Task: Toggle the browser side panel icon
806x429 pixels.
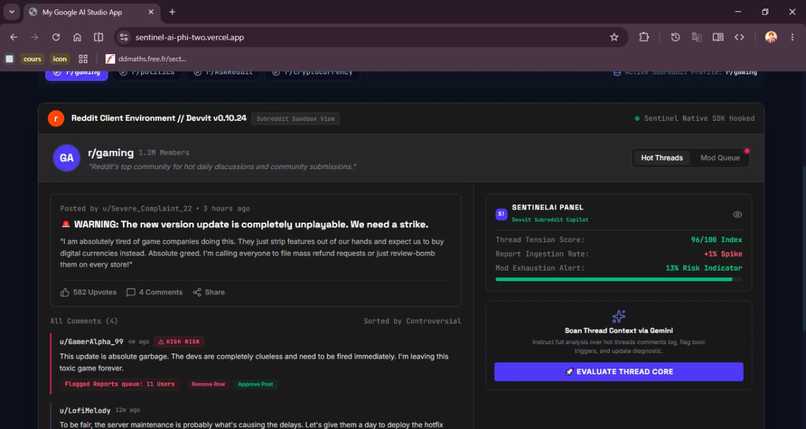Action: (x=718, y=37)
